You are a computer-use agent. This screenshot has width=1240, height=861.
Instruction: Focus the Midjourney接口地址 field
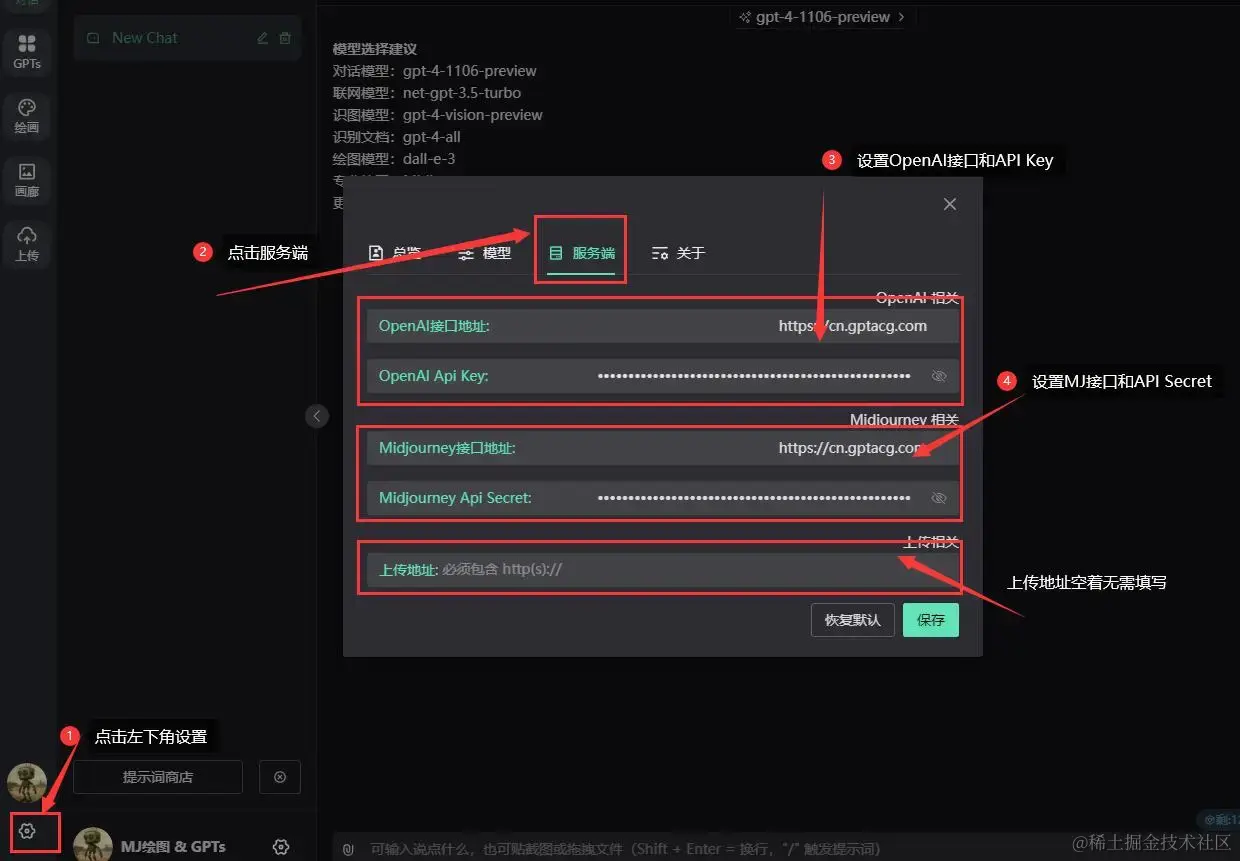[663, 448]
